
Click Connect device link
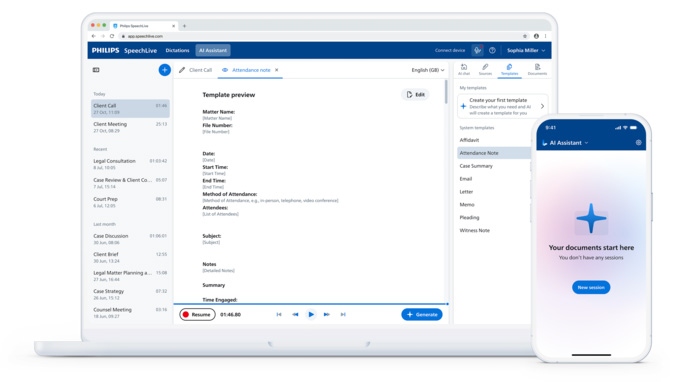click(450, 50)
